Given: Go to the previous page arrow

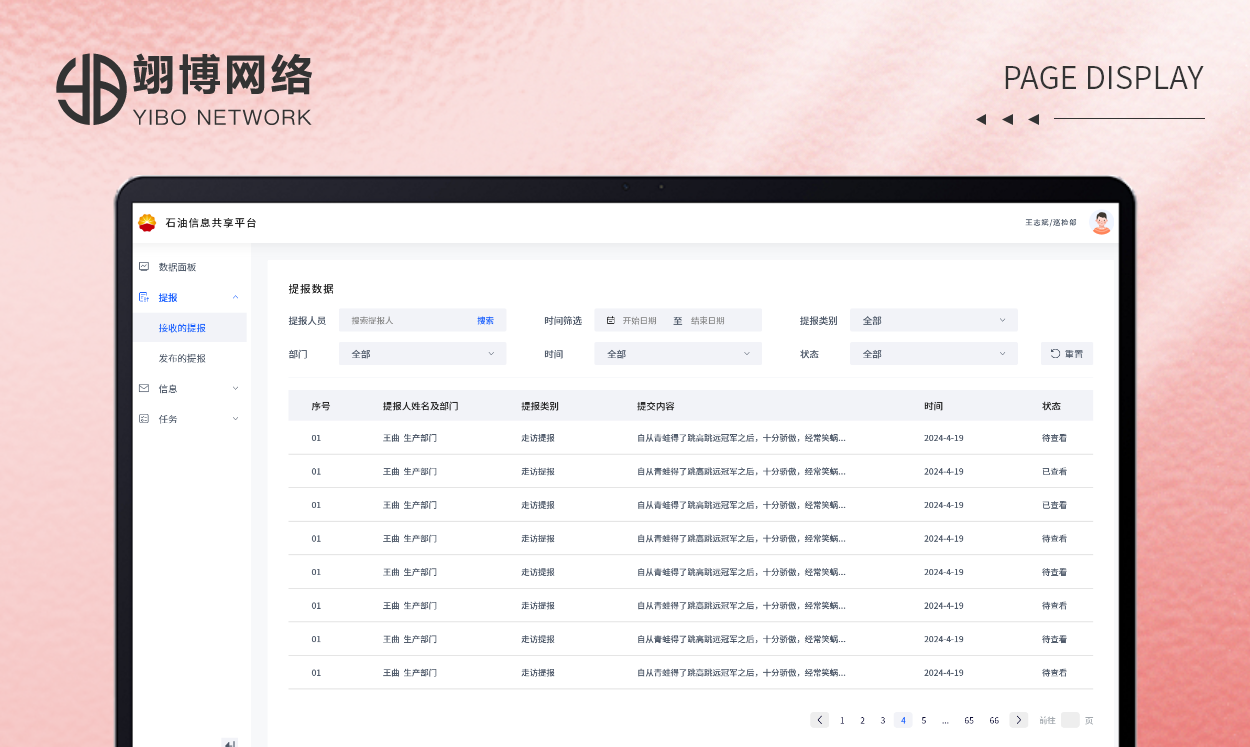Looking at the screenshot, I should [819, 720].
